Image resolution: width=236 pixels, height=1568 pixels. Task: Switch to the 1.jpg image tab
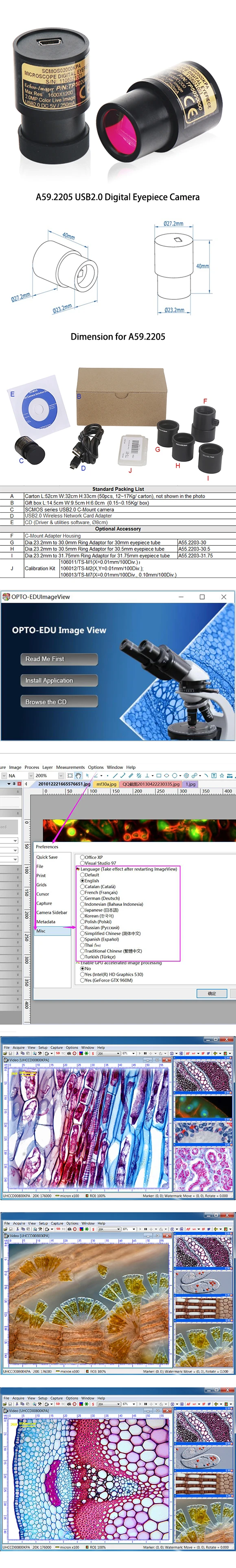pos(190,784)
